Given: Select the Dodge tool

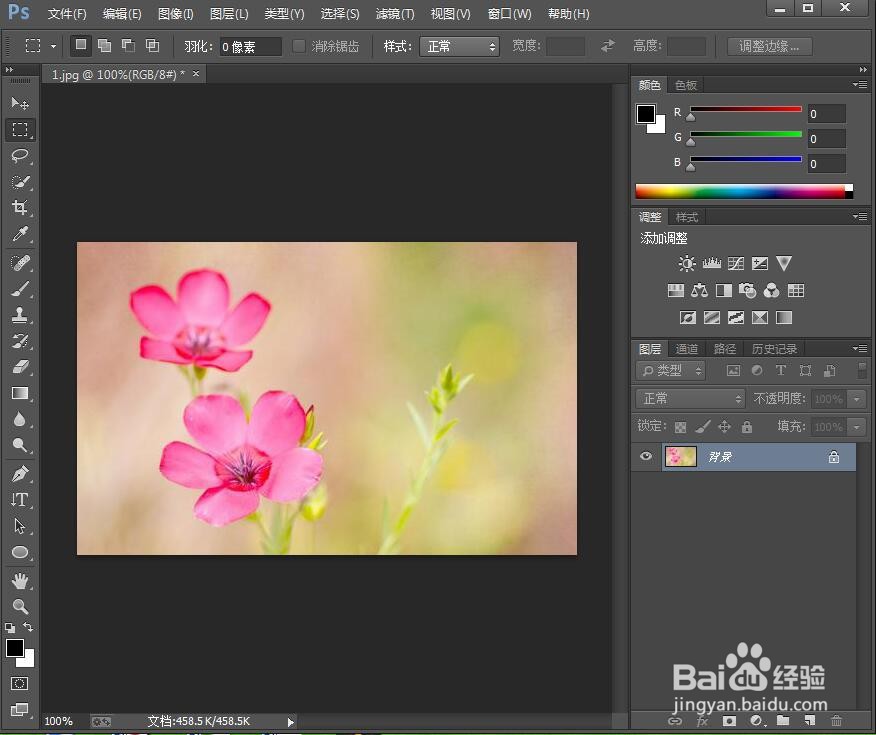Looking at the screenshot, I should [20, 445].
